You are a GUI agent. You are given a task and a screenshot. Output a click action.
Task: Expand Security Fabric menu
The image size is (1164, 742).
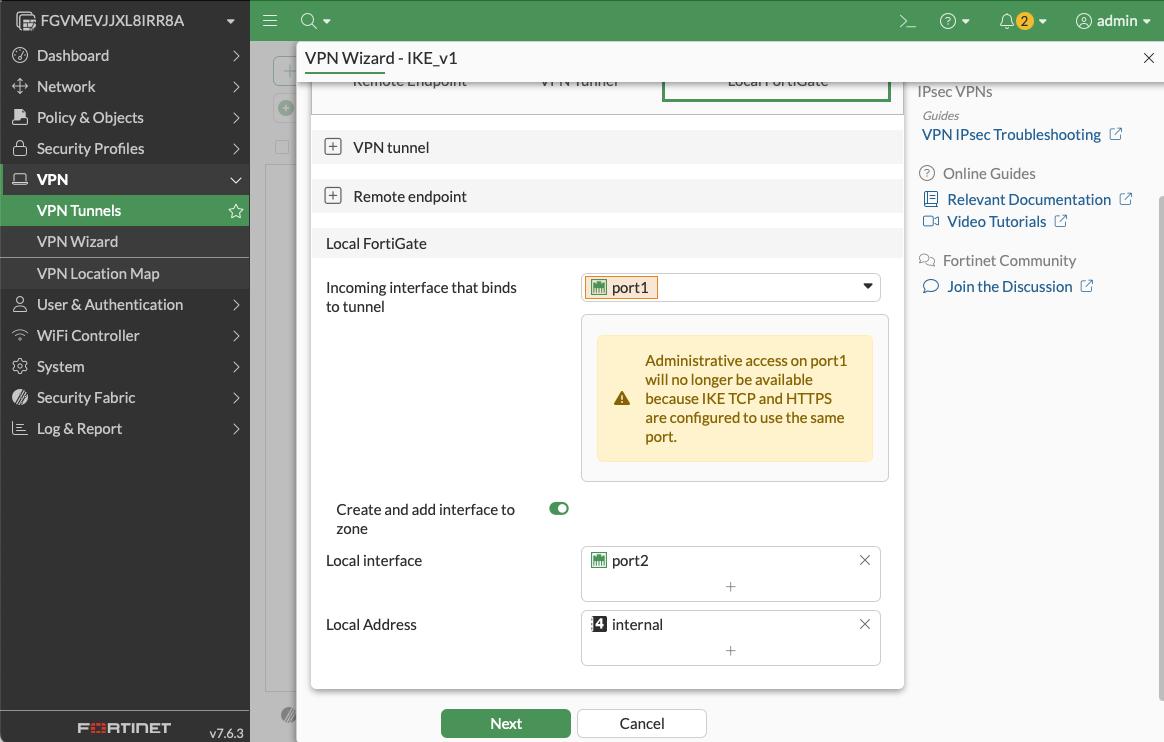coord(125,398)
